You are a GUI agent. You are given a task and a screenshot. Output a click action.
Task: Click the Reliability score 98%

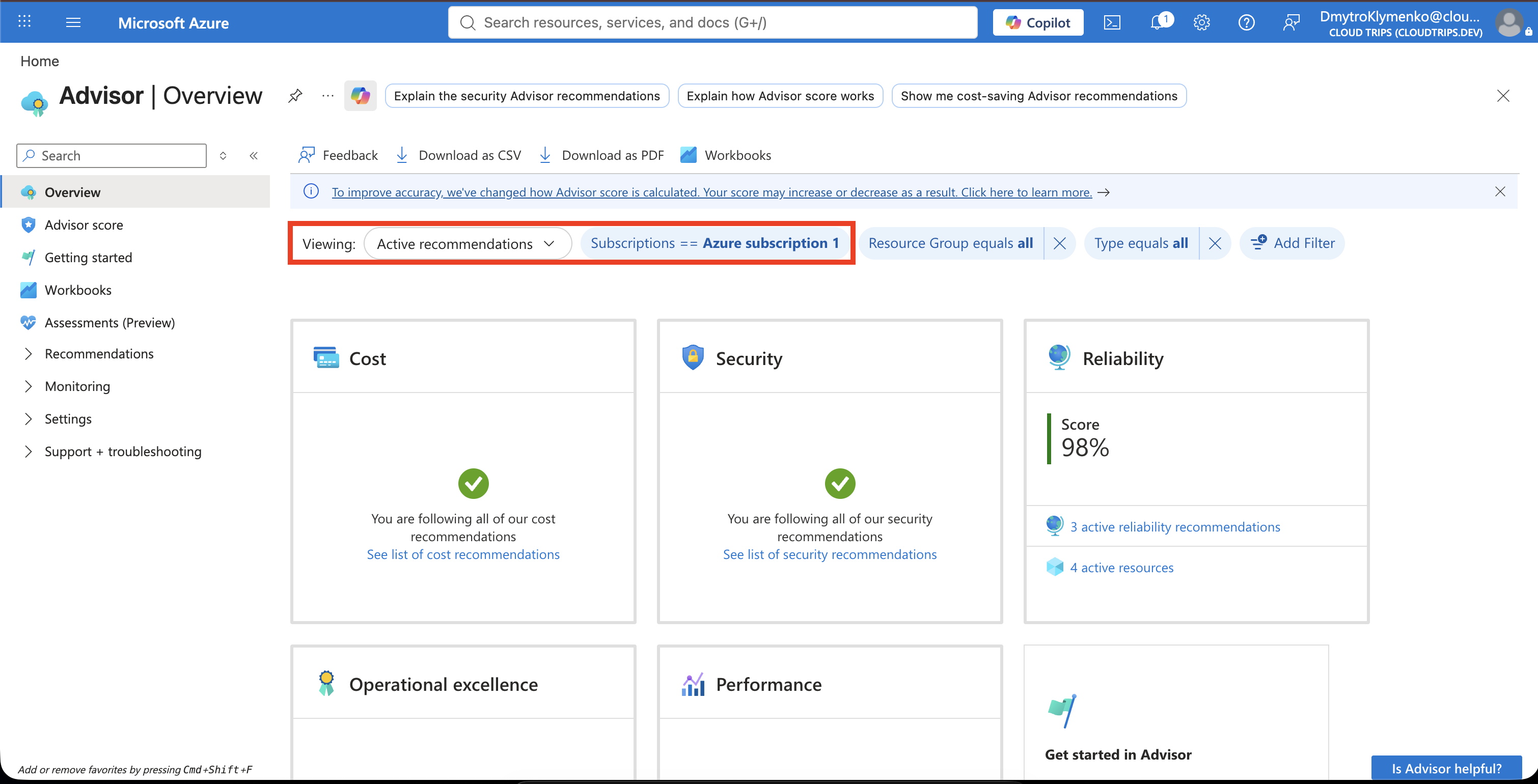[x=1085, y=447]
